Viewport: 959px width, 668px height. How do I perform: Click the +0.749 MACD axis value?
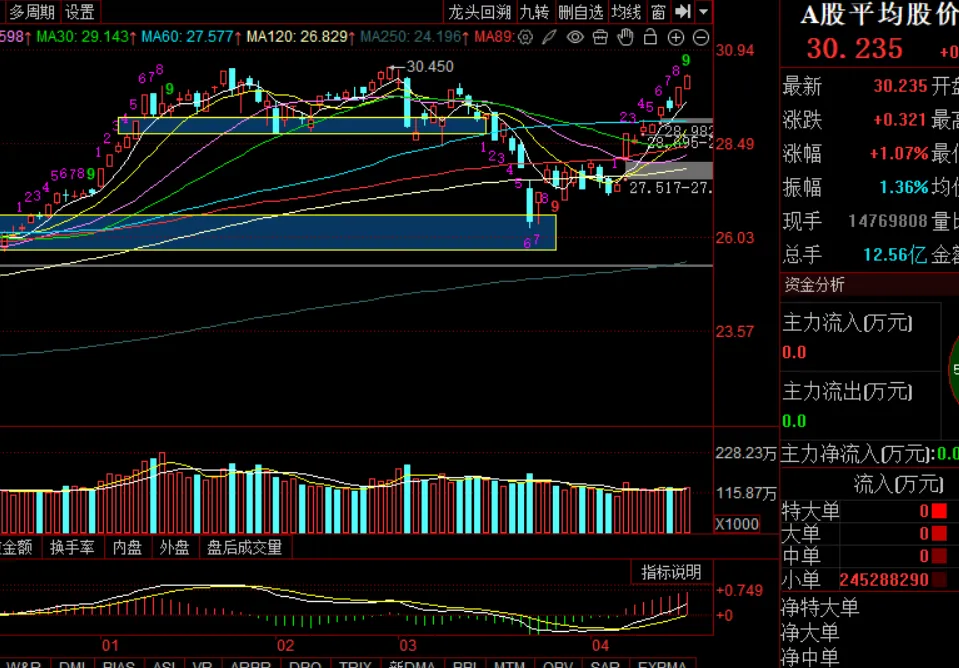click(739, 591)
